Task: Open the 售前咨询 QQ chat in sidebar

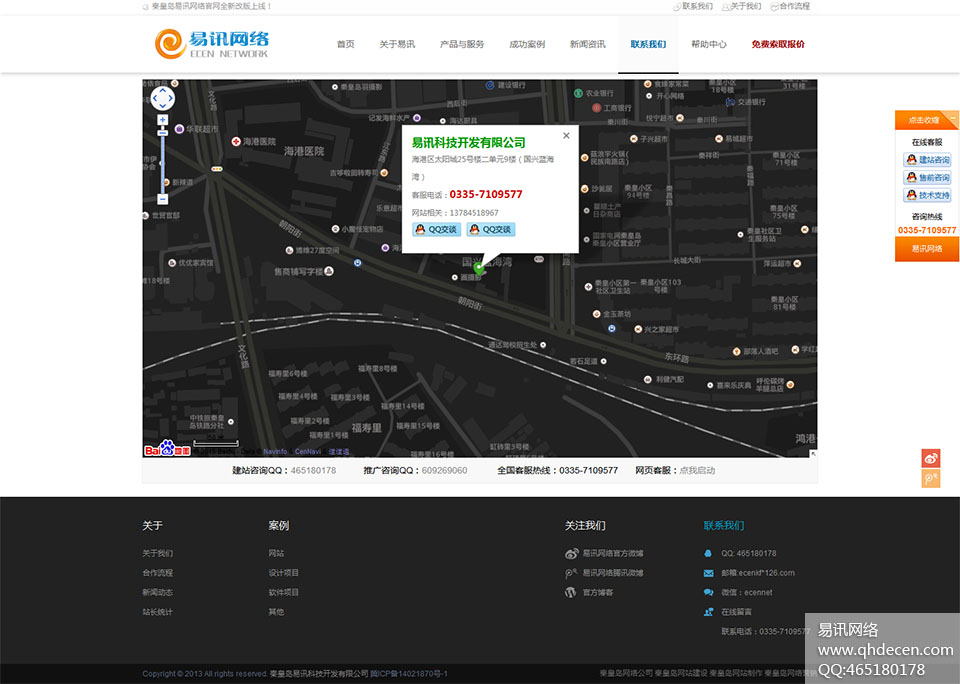Action: pyautogui.click(x=928, y=178)
